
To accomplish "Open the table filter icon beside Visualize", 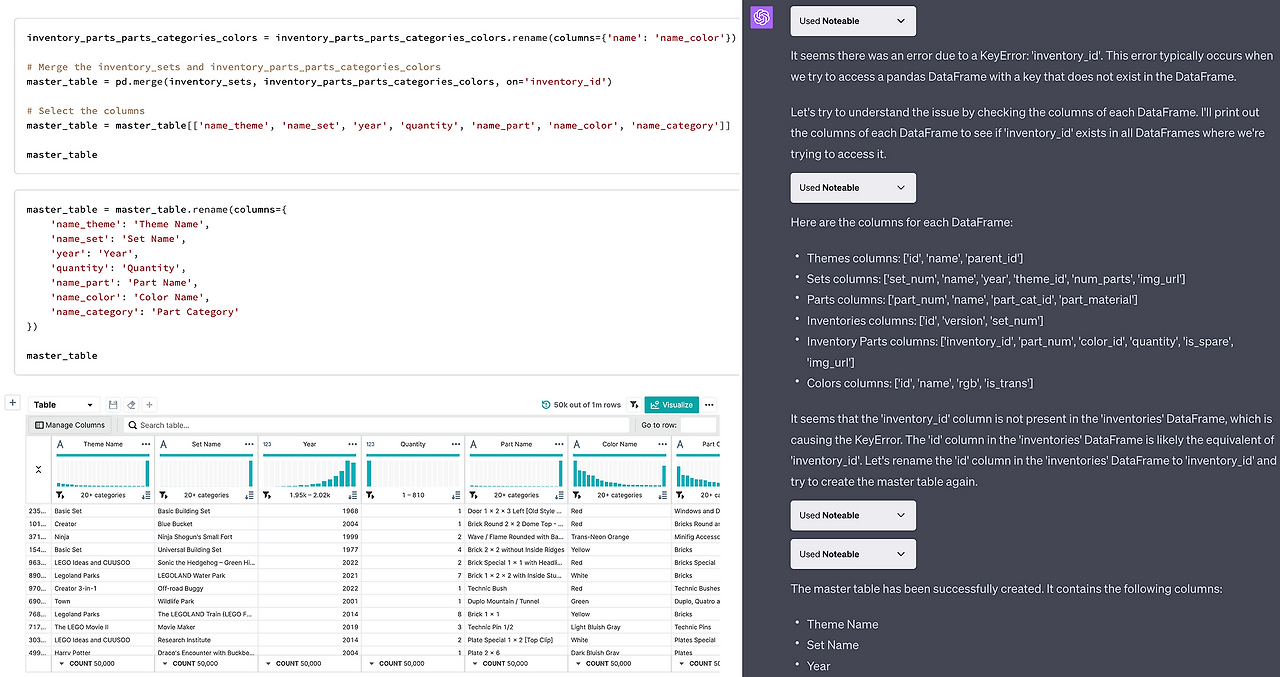I will click(634, 405).
